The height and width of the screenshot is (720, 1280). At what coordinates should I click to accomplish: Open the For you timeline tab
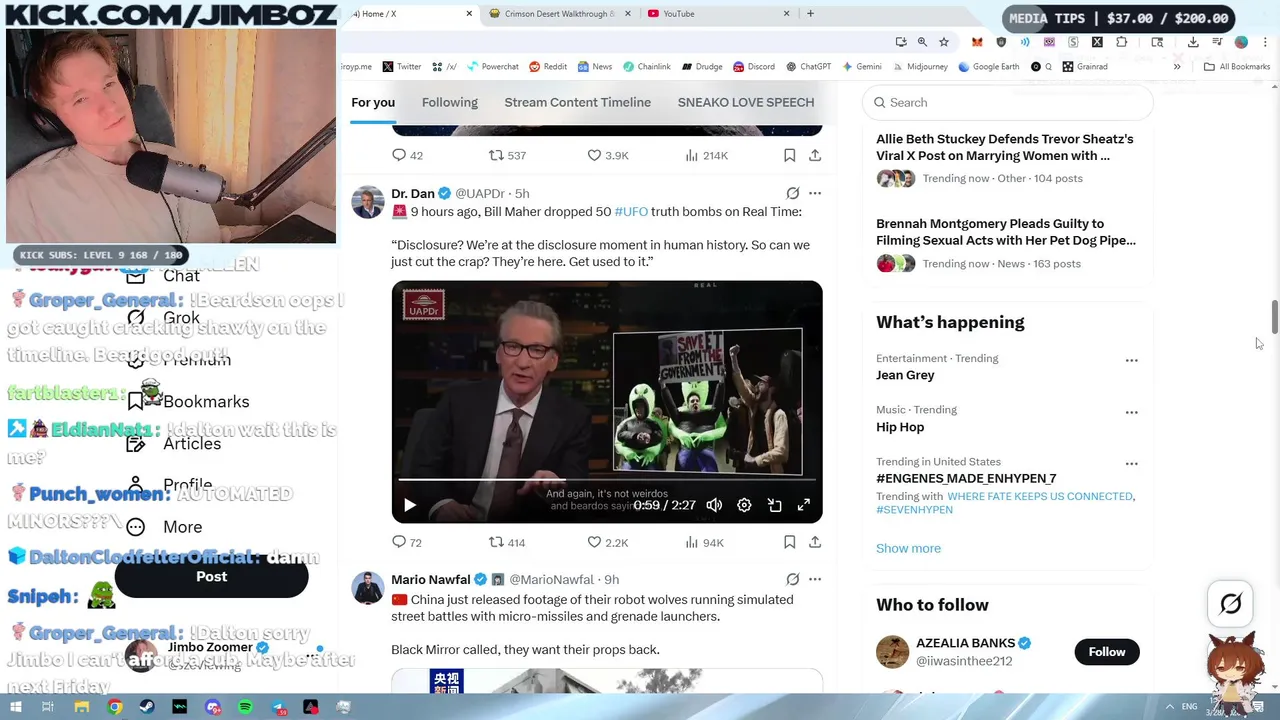pos(373,102)
